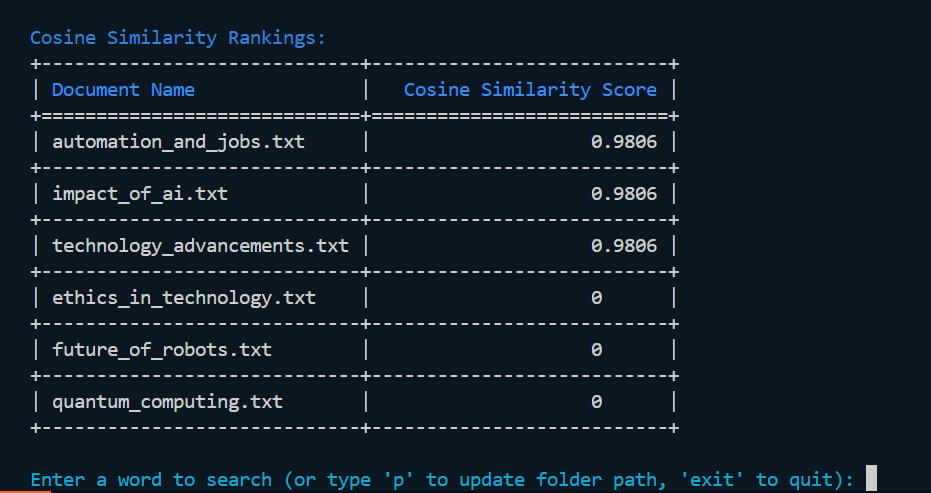The width and height of the screenshot is (931, 493).
Task: Select the Cosine Similarity Score column header
Action: pyautogui.click(x=530, y=90)
